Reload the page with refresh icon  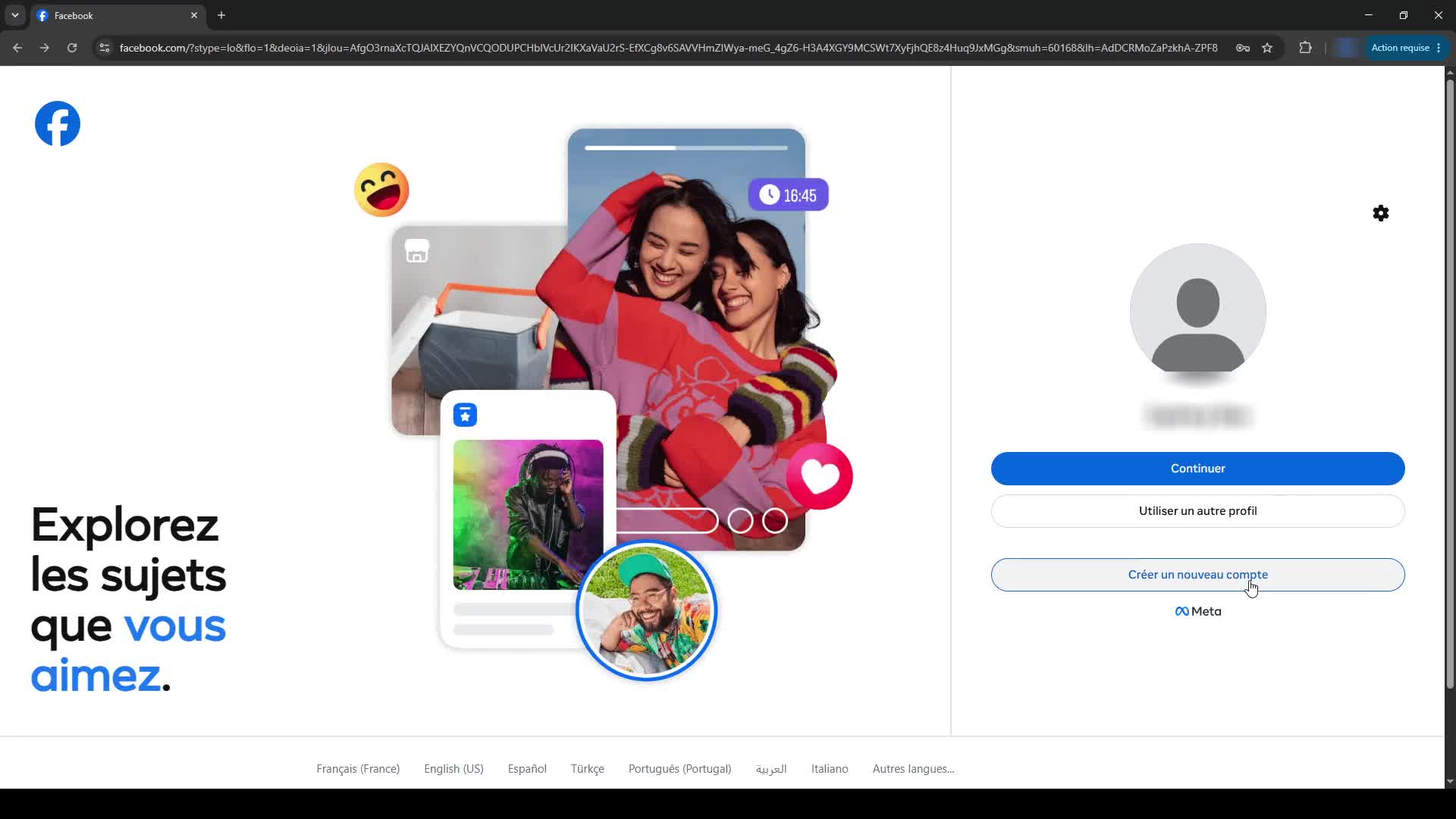tap(72, 48)
